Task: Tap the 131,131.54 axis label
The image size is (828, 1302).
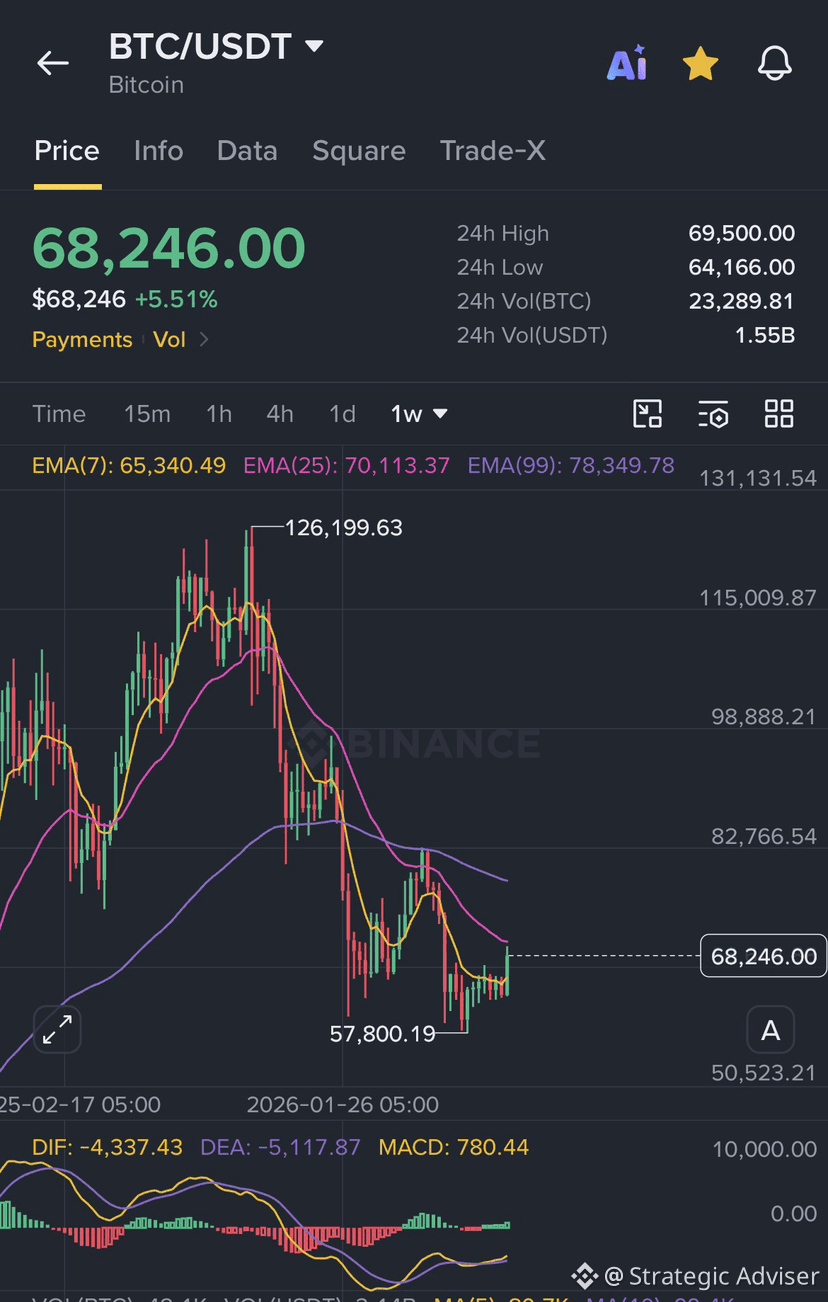Action: click(x=758, y=478)
